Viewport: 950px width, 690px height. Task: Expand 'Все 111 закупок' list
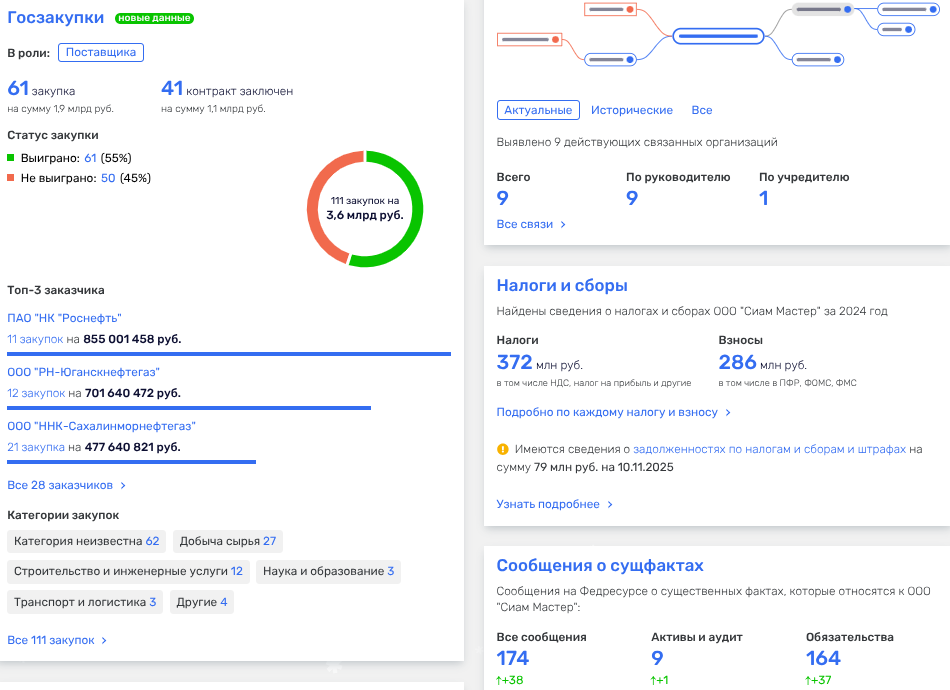[x=57, y=640]
